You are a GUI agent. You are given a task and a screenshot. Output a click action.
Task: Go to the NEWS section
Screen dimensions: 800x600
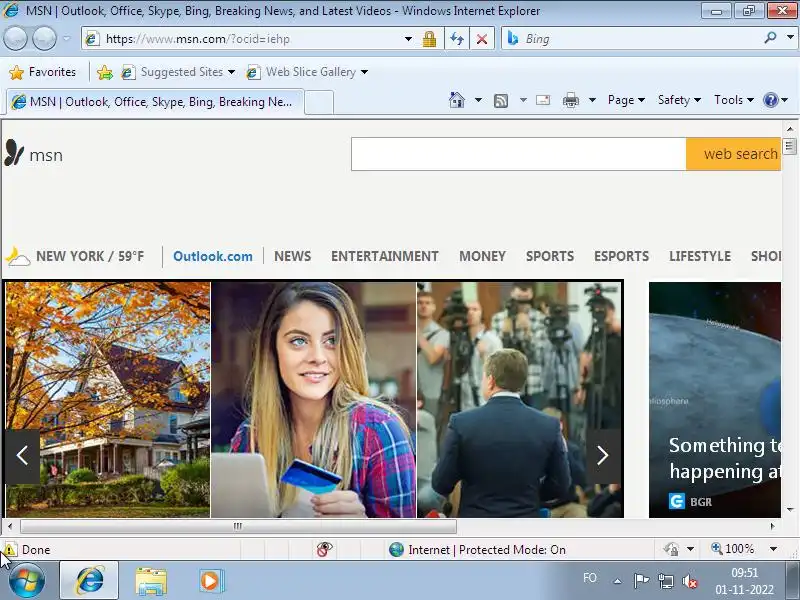point(292,256)
